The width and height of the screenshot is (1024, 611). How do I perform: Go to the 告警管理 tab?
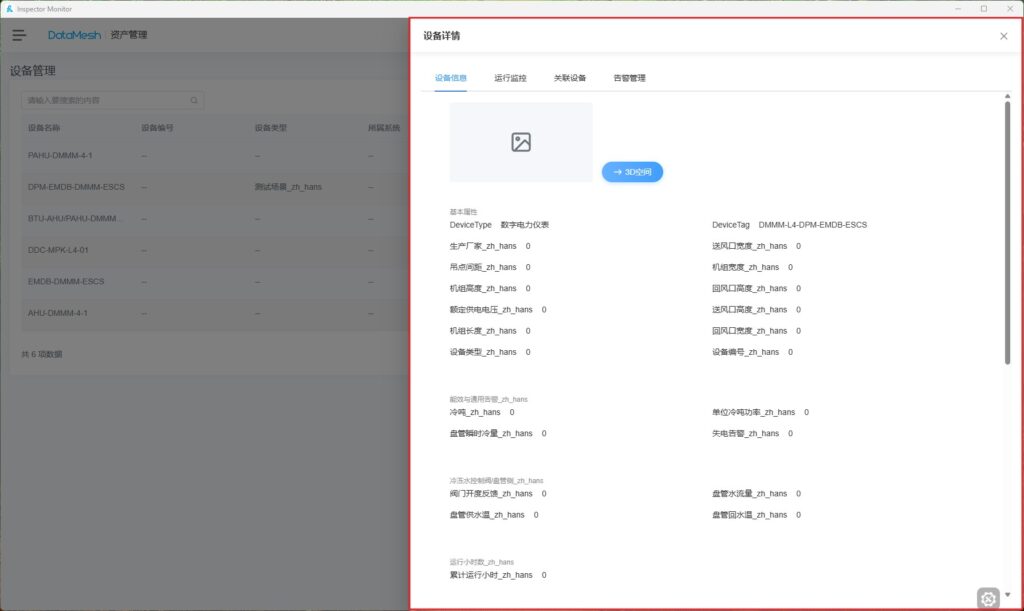pos(629,77)
